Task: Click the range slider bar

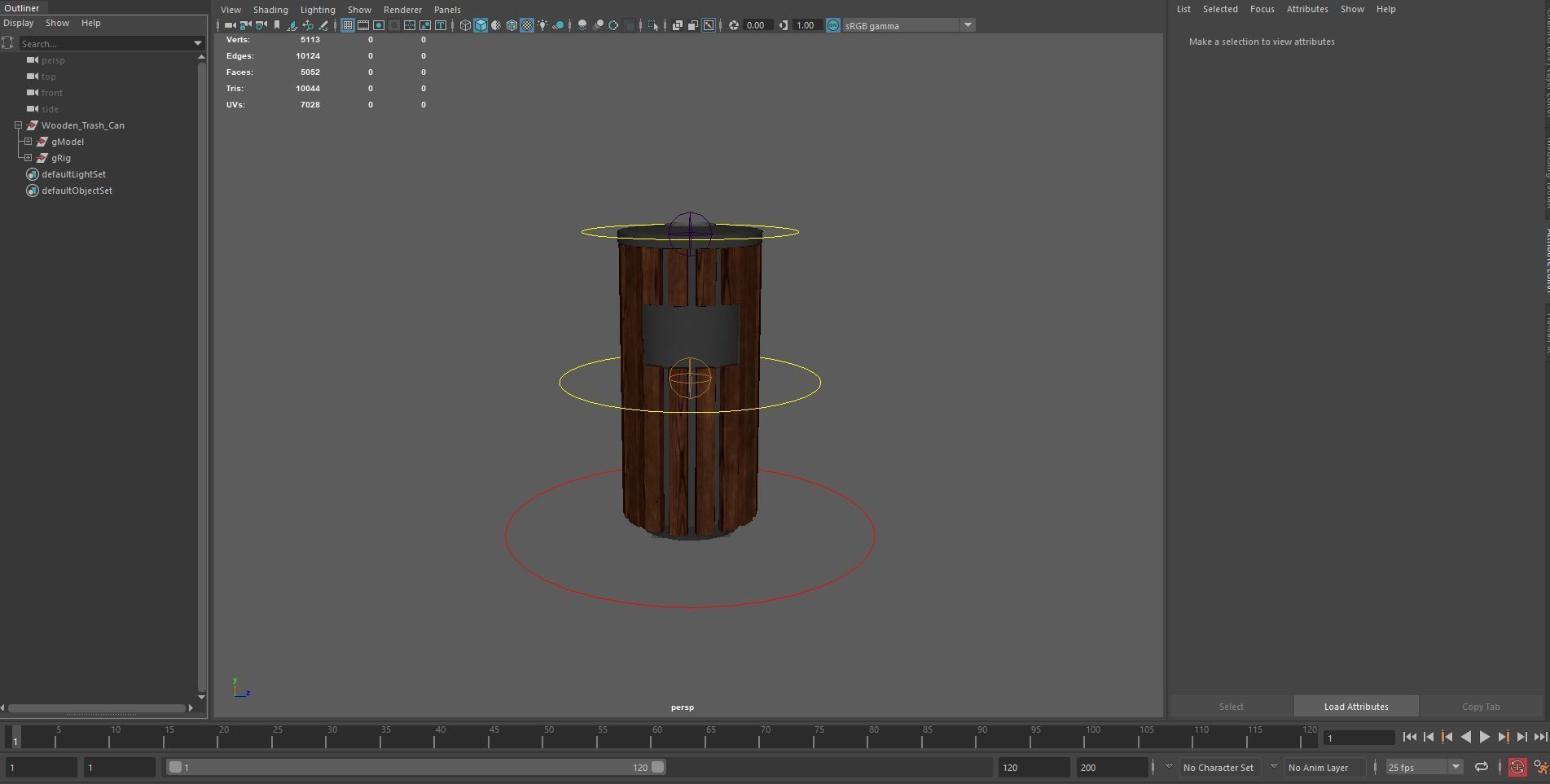Action: 415,767
